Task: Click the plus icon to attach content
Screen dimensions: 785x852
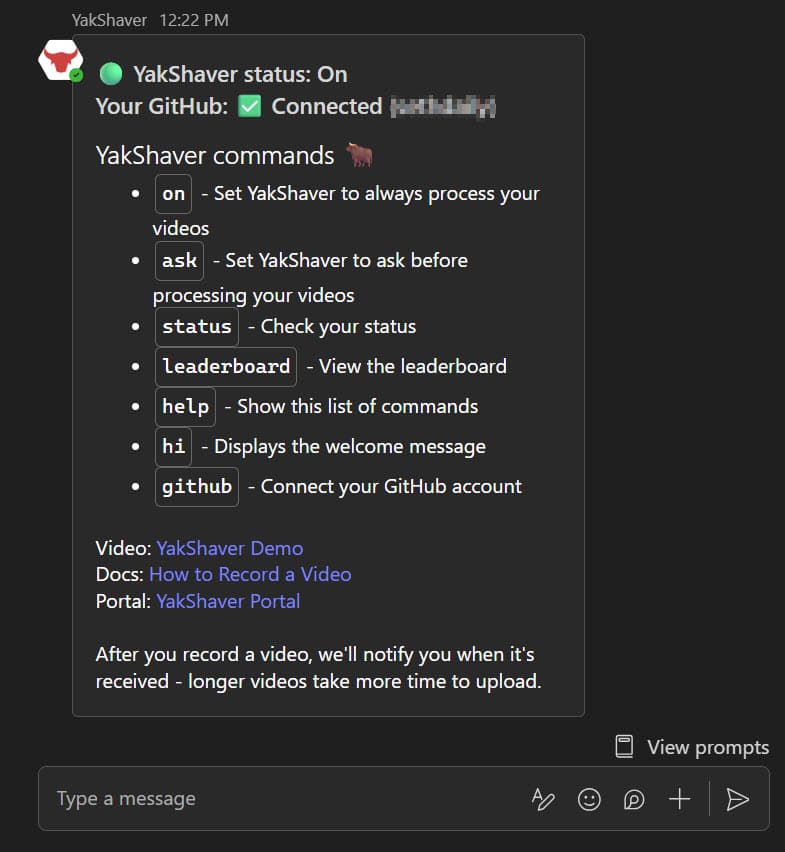Action: (680, 799)
